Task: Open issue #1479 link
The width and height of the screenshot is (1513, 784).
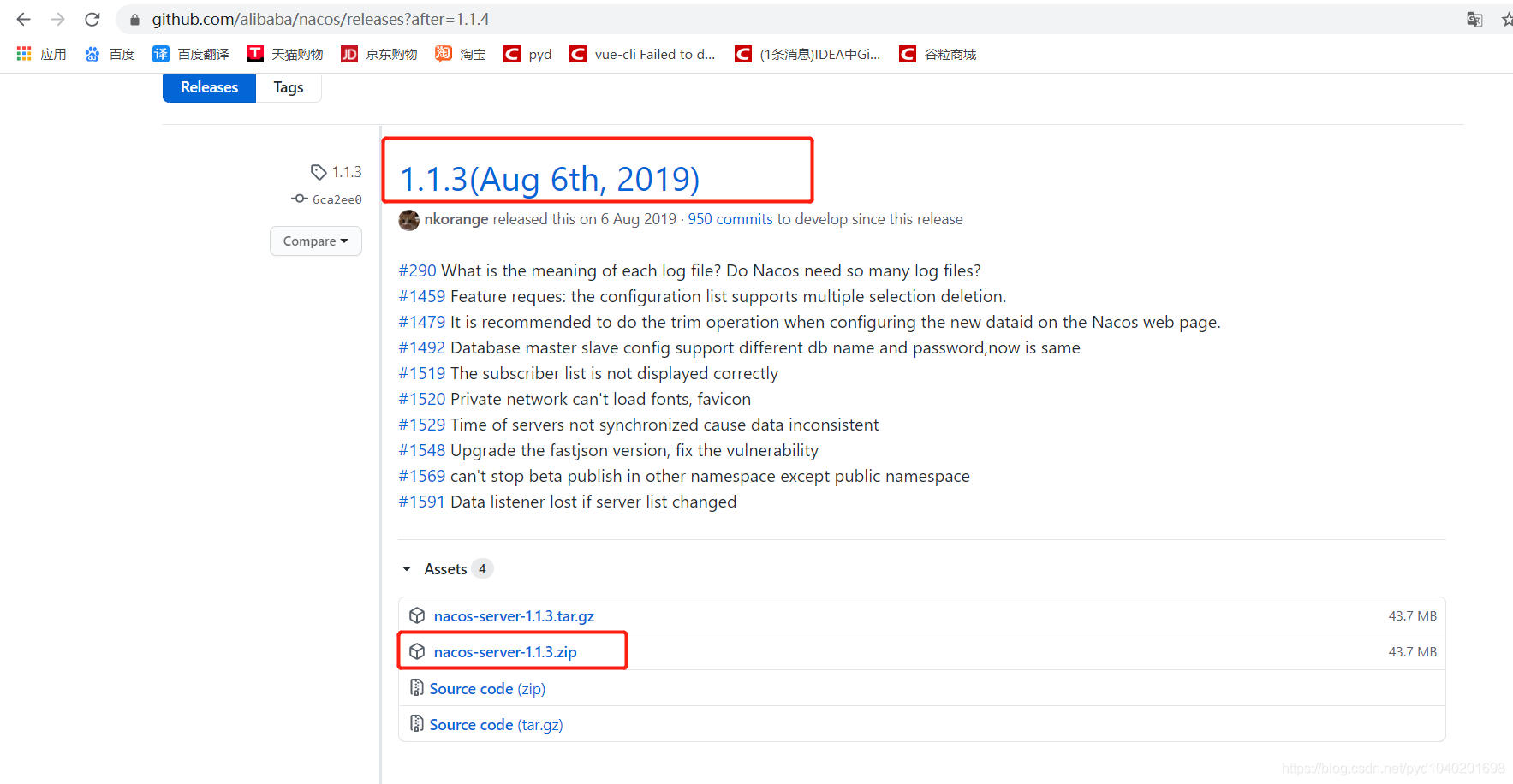Action: click(422, 322)
